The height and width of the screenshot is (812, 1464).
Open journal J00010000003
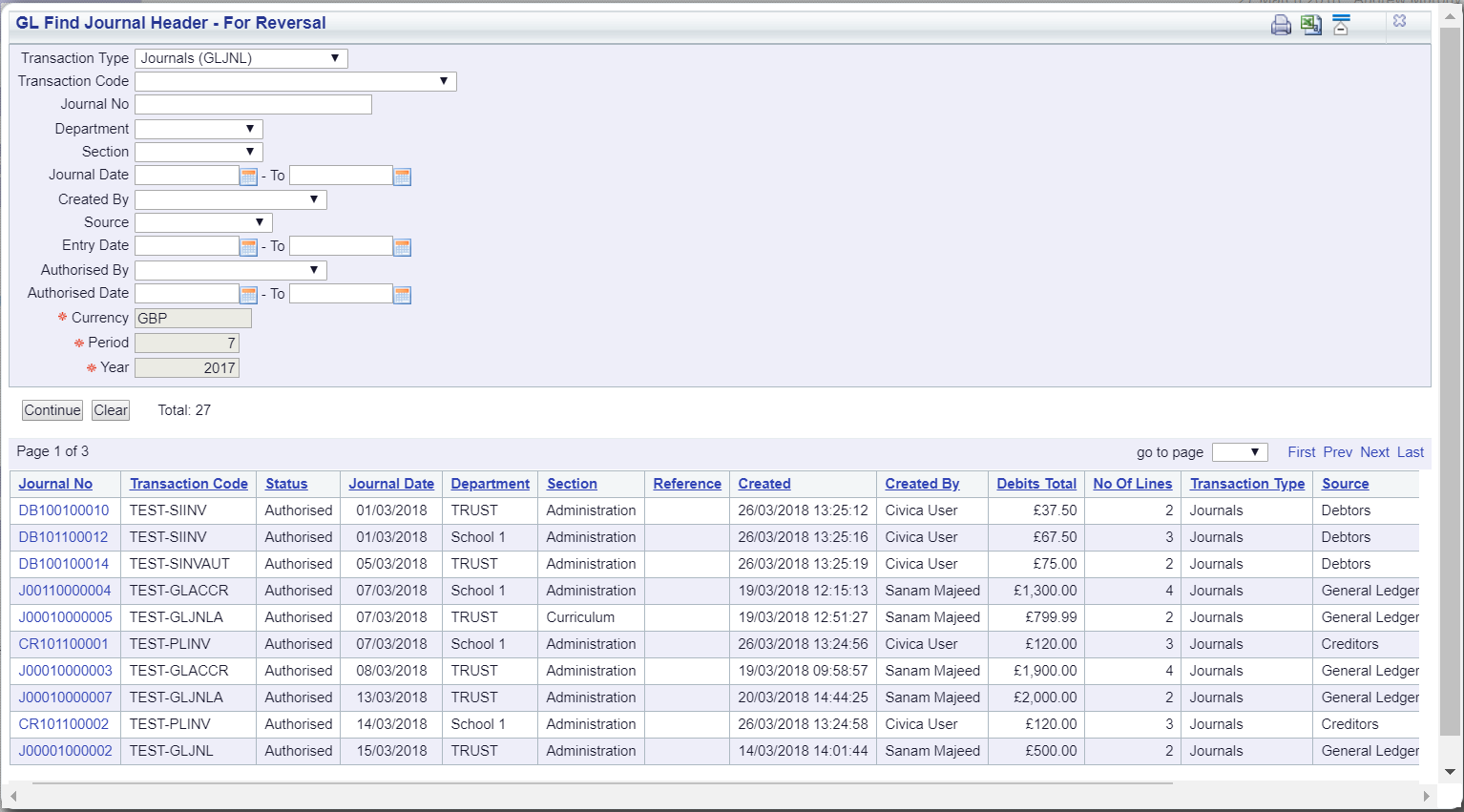click(65, 671)
